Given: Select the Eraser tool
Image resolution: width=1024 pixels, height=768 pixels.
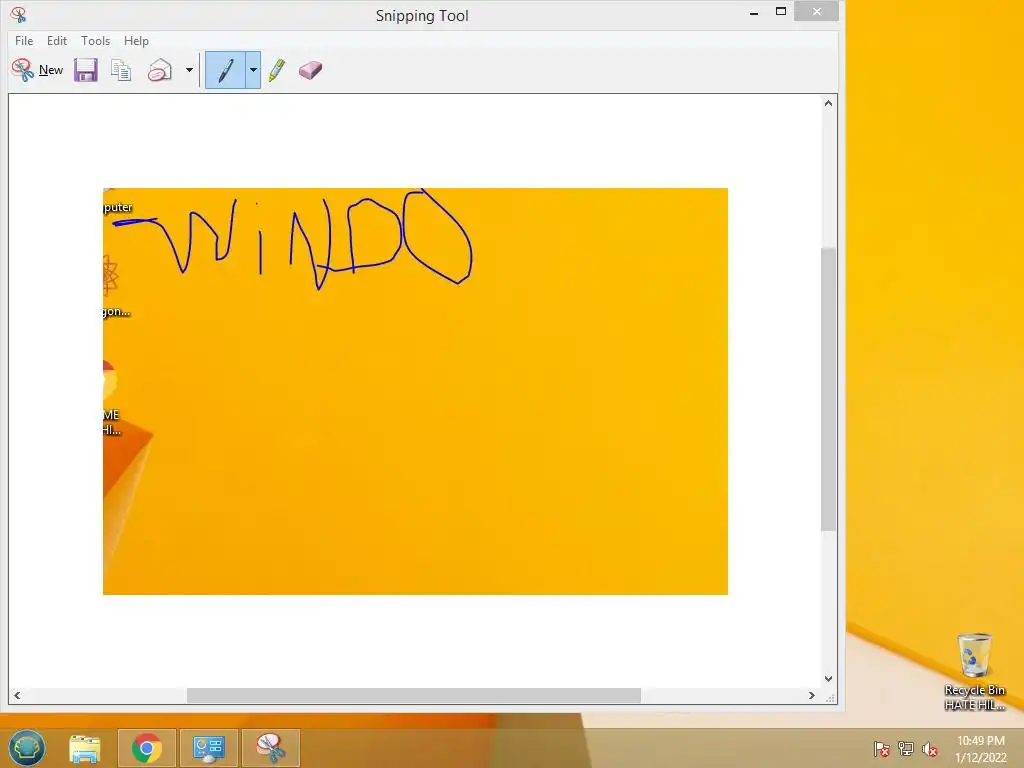Looking at the screenshot, I should pyautogui.click(x=310, y=70).
